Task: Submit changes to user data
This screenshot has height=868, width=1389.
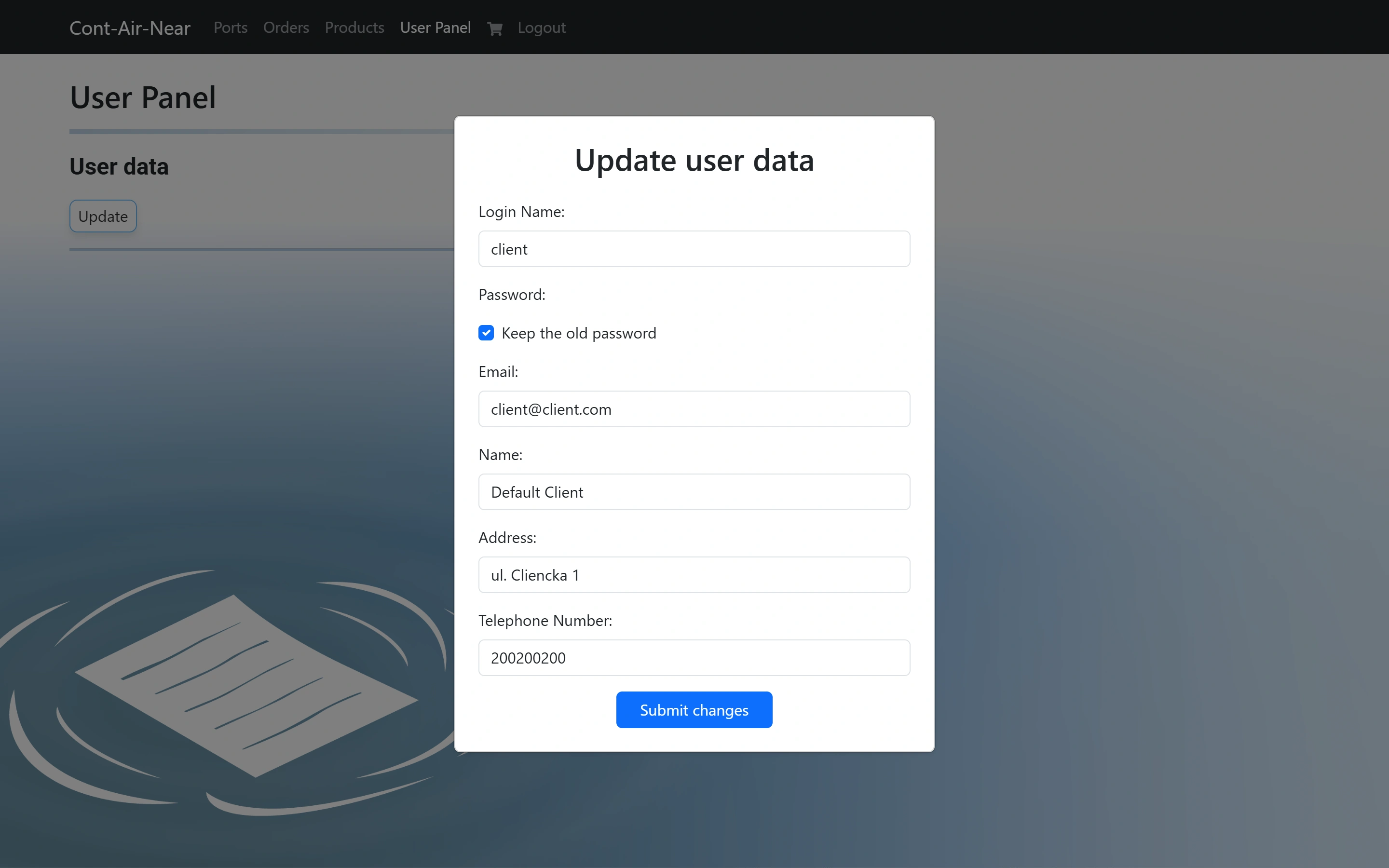Action: [694, 709]
